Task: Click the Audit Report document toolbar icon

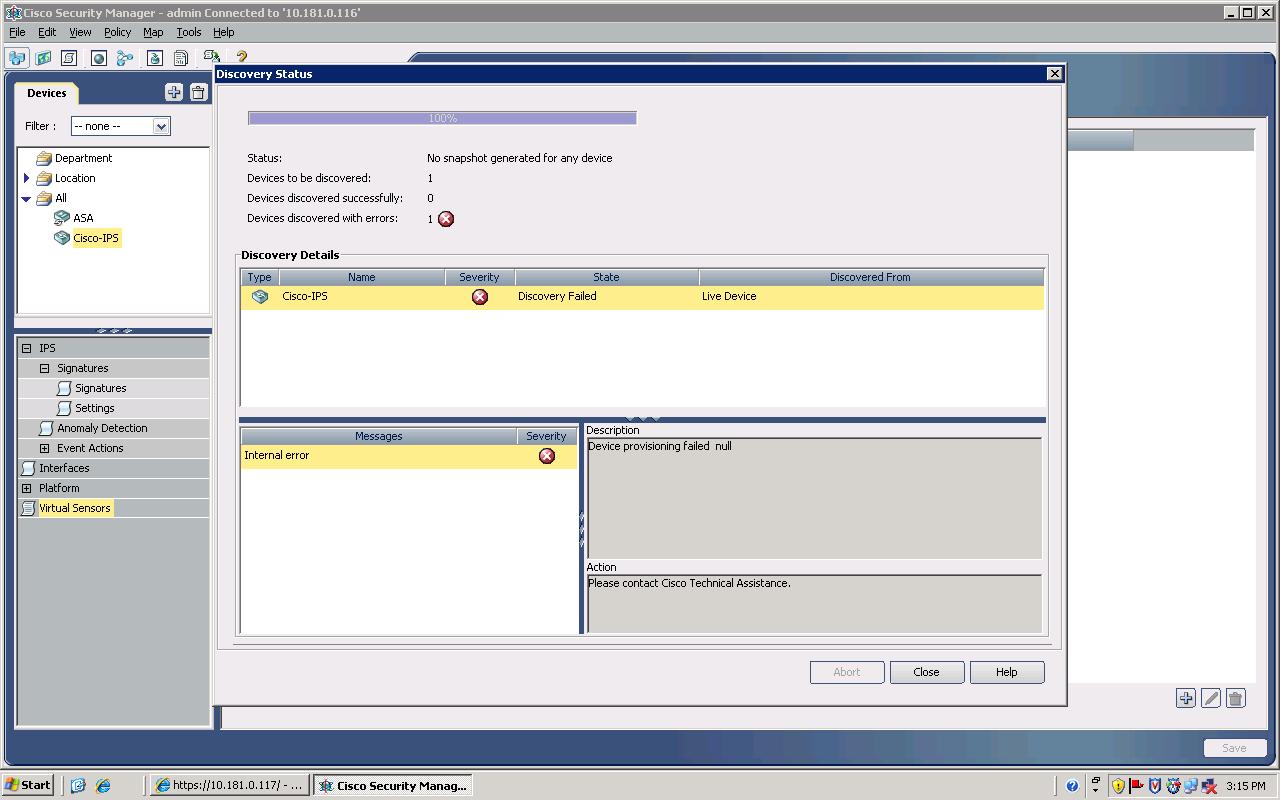Action: click(181, 58)
